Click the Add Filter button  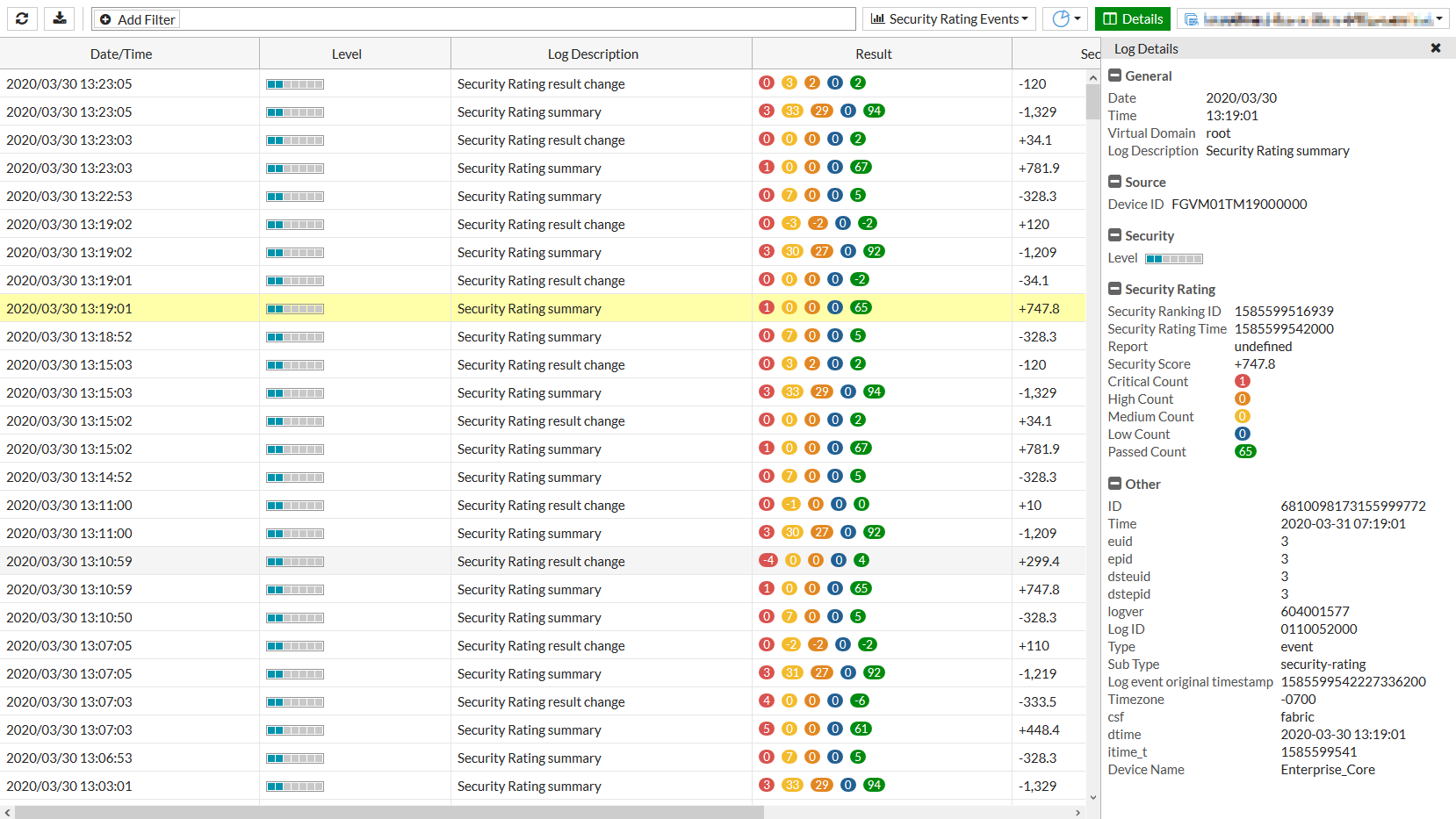tap(138, 19)
